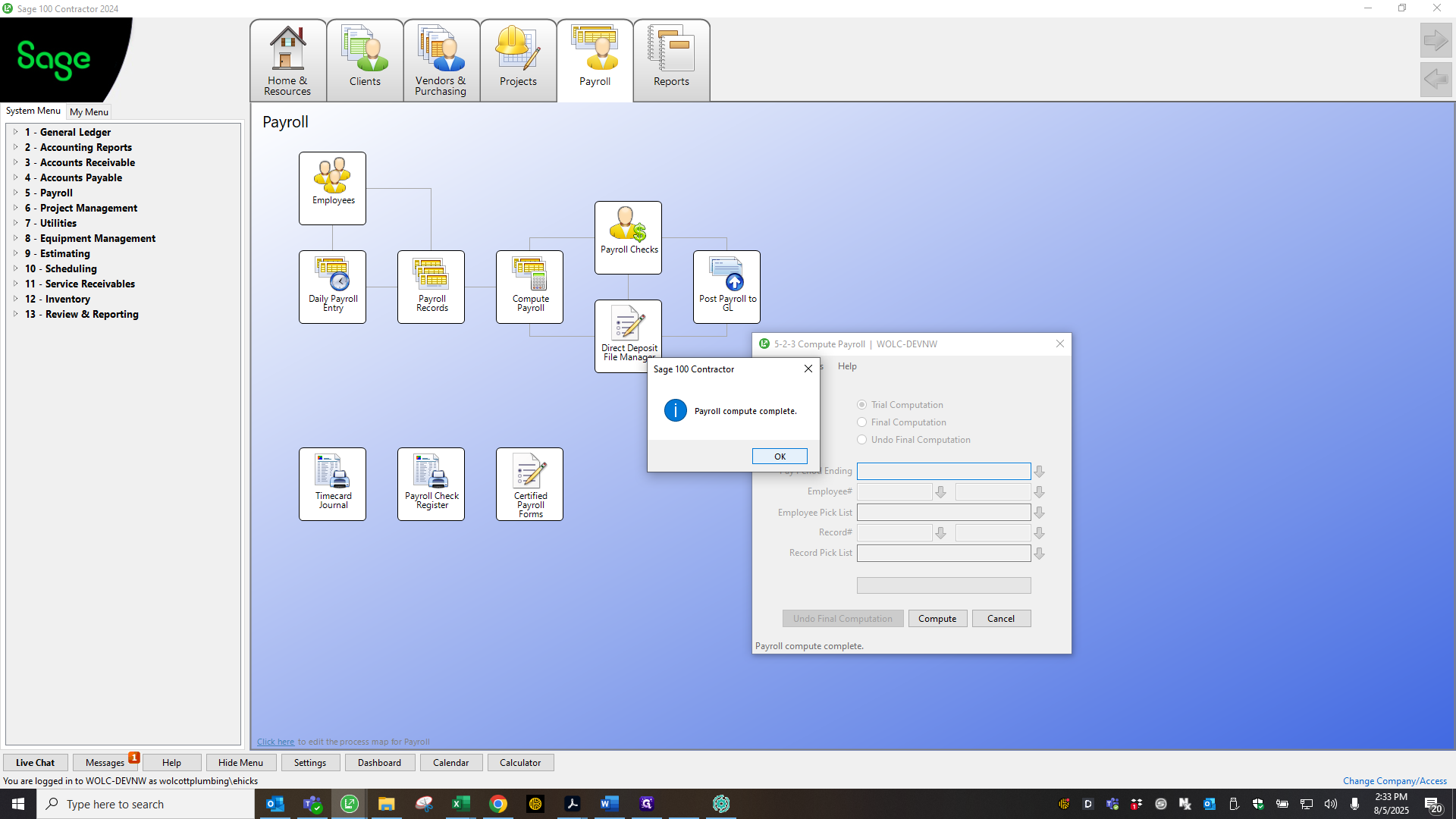1456x819 pixels.
Task: Expand 1 - General Ledger tree item
Action: [15, 132]
